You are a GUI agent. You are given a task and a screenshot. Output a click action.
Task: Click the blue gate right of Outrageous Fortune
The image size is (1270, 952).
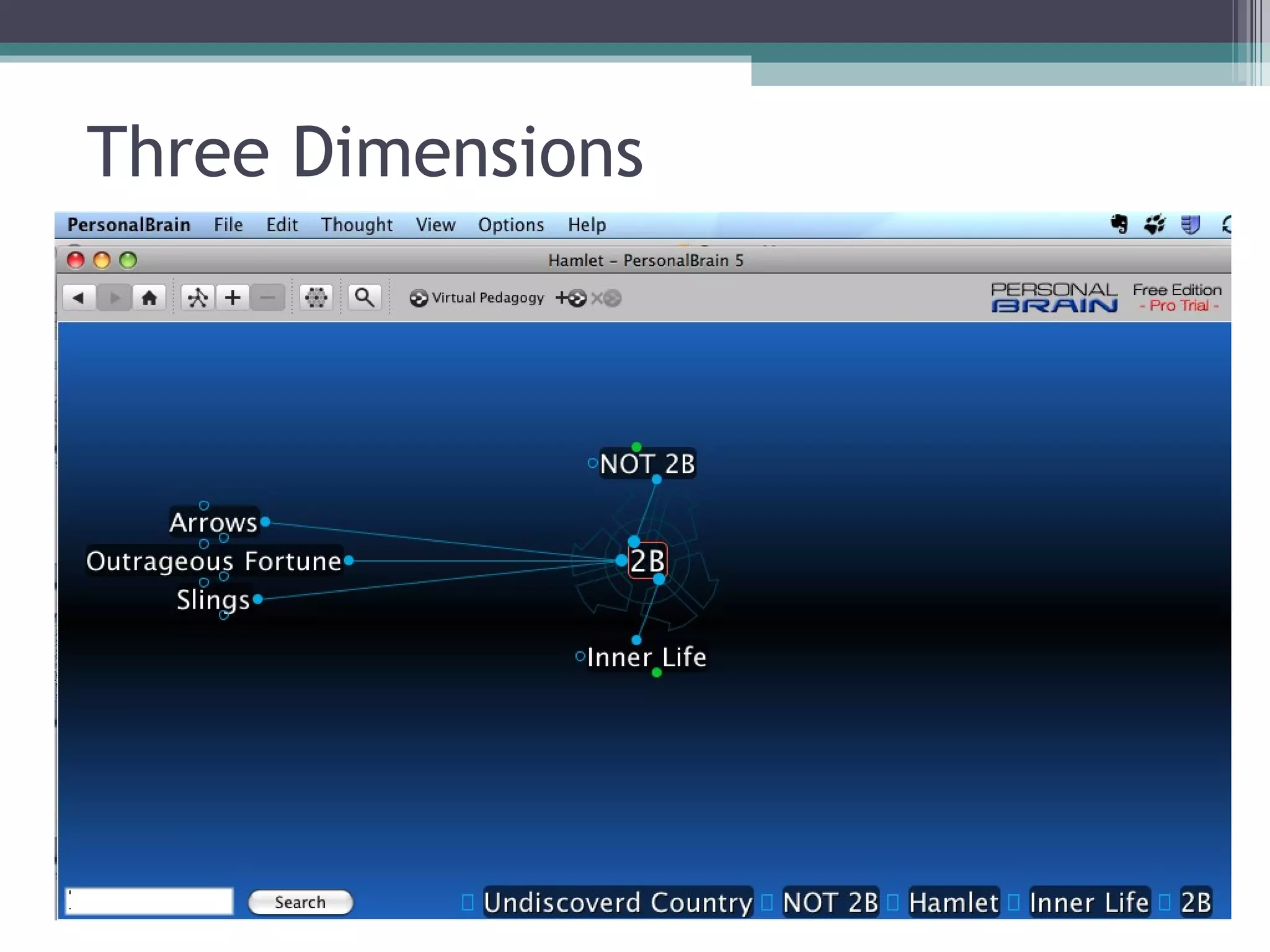[x=349, y=560]
